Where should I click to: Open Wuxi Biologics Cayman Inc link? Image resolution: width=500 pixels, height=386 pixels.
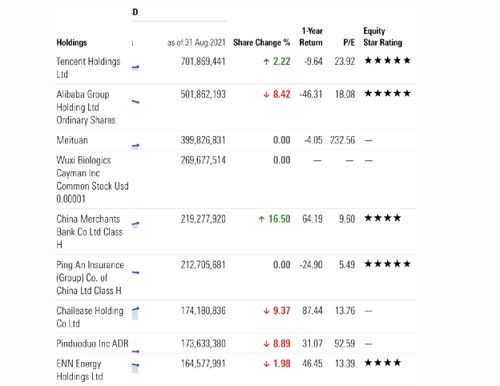pyautogui.click(x=92, y=179)
